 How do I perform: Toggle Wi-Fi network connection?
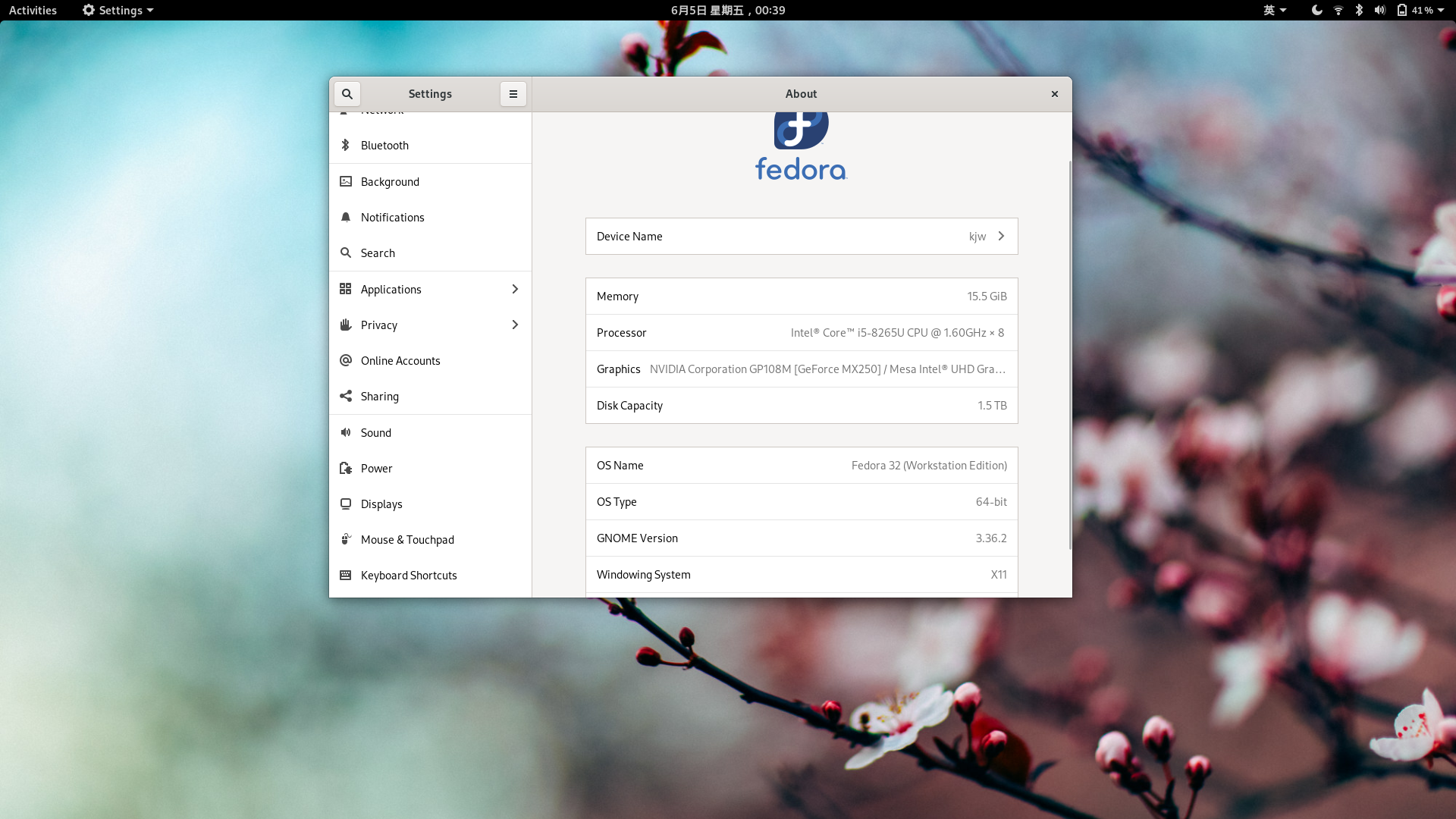[1338, 10]
